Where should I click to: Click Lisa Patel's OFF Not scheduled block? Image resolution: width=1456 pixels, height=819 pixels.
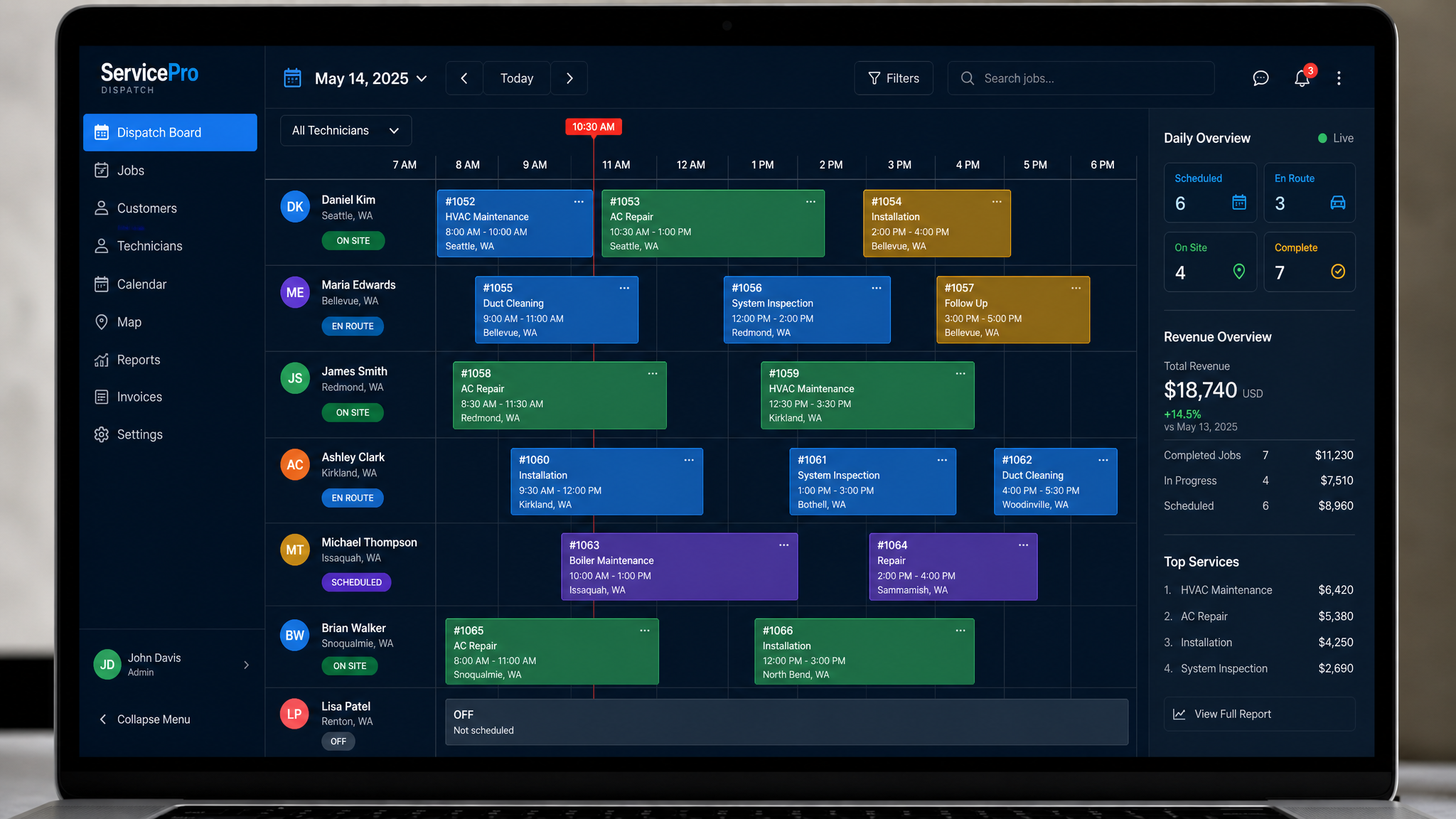tap(786, 722)
